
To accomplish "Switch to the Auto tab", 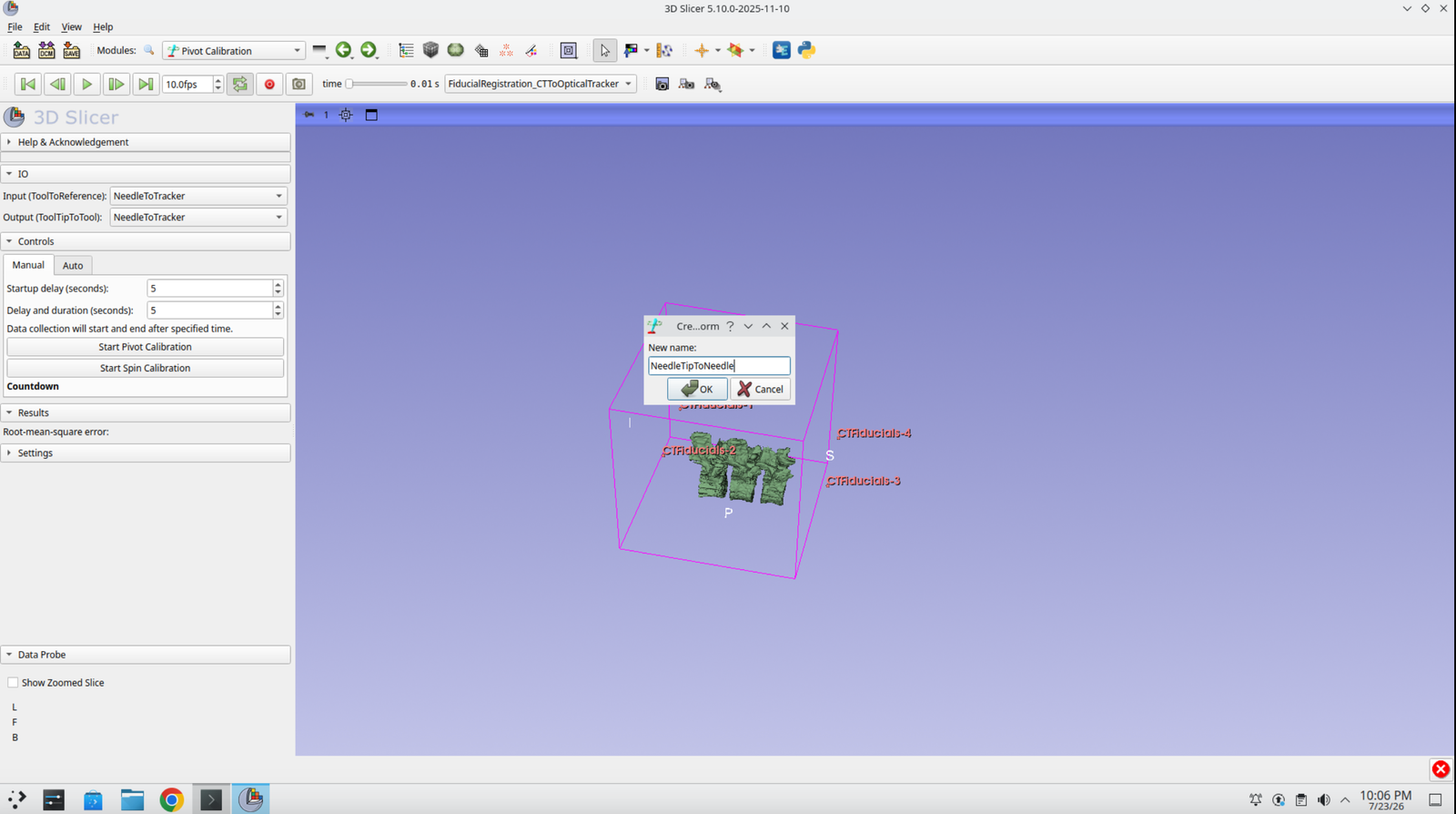I will 73,266.
